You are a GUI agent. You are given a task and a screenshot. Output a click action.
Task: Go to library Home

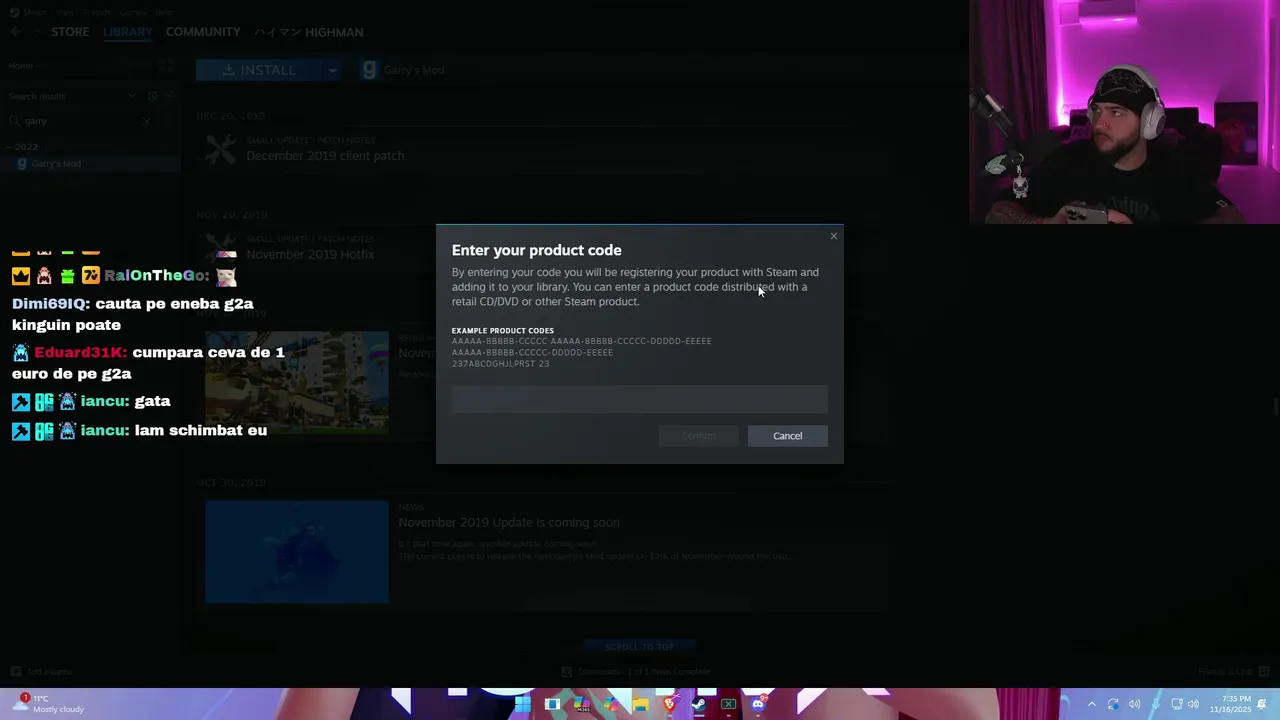tap(20, 66)
